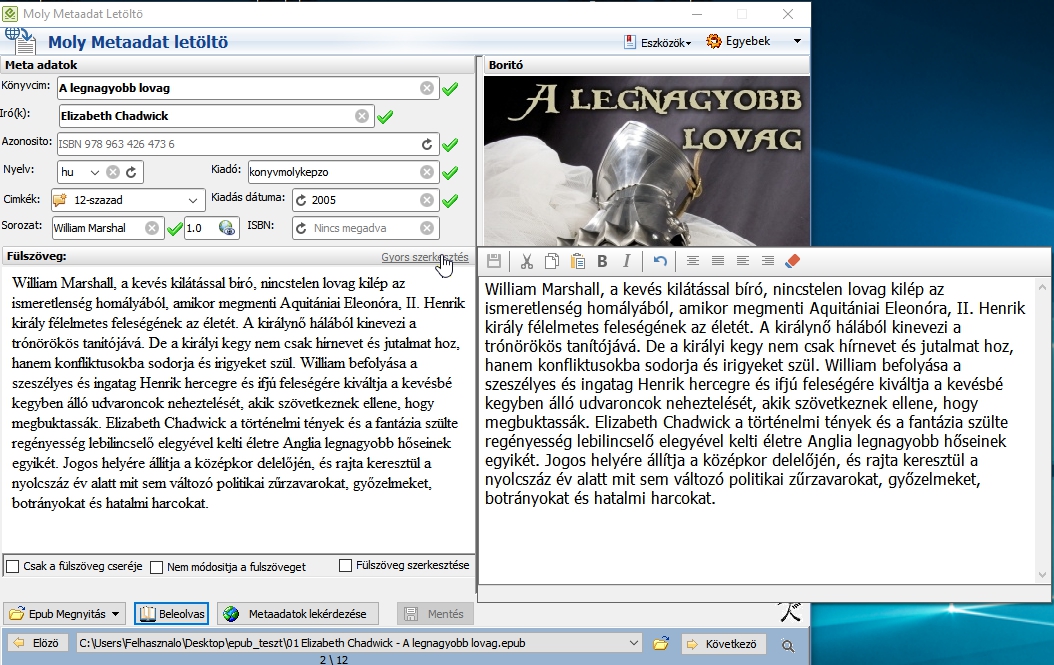The width and height of the screenshot is (1054, 665).
Task: Refresh the Azonosító ISBN field
Action: (427, 144)
